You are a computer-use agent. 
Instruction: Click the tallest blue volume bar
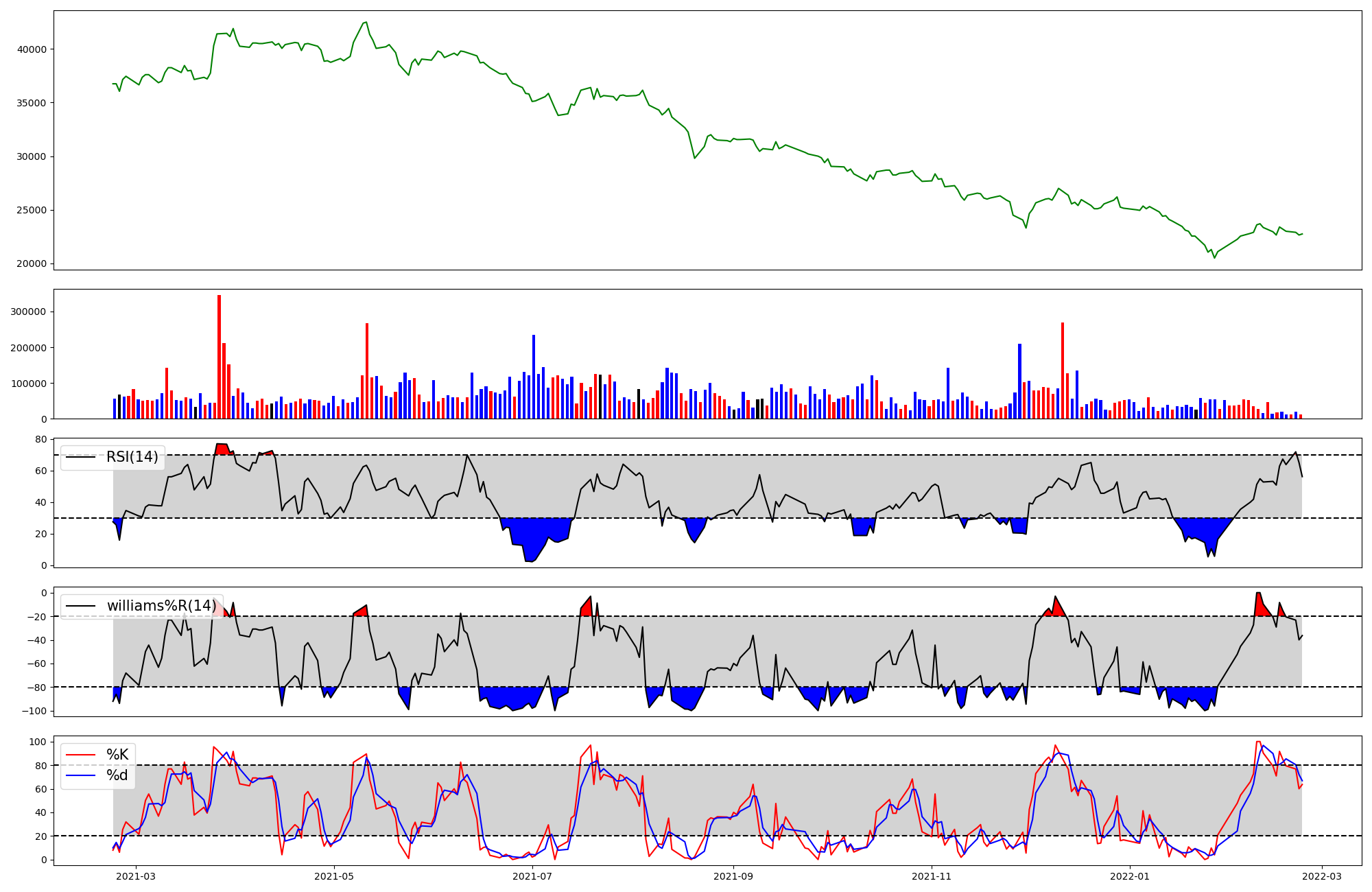[534, 377]
